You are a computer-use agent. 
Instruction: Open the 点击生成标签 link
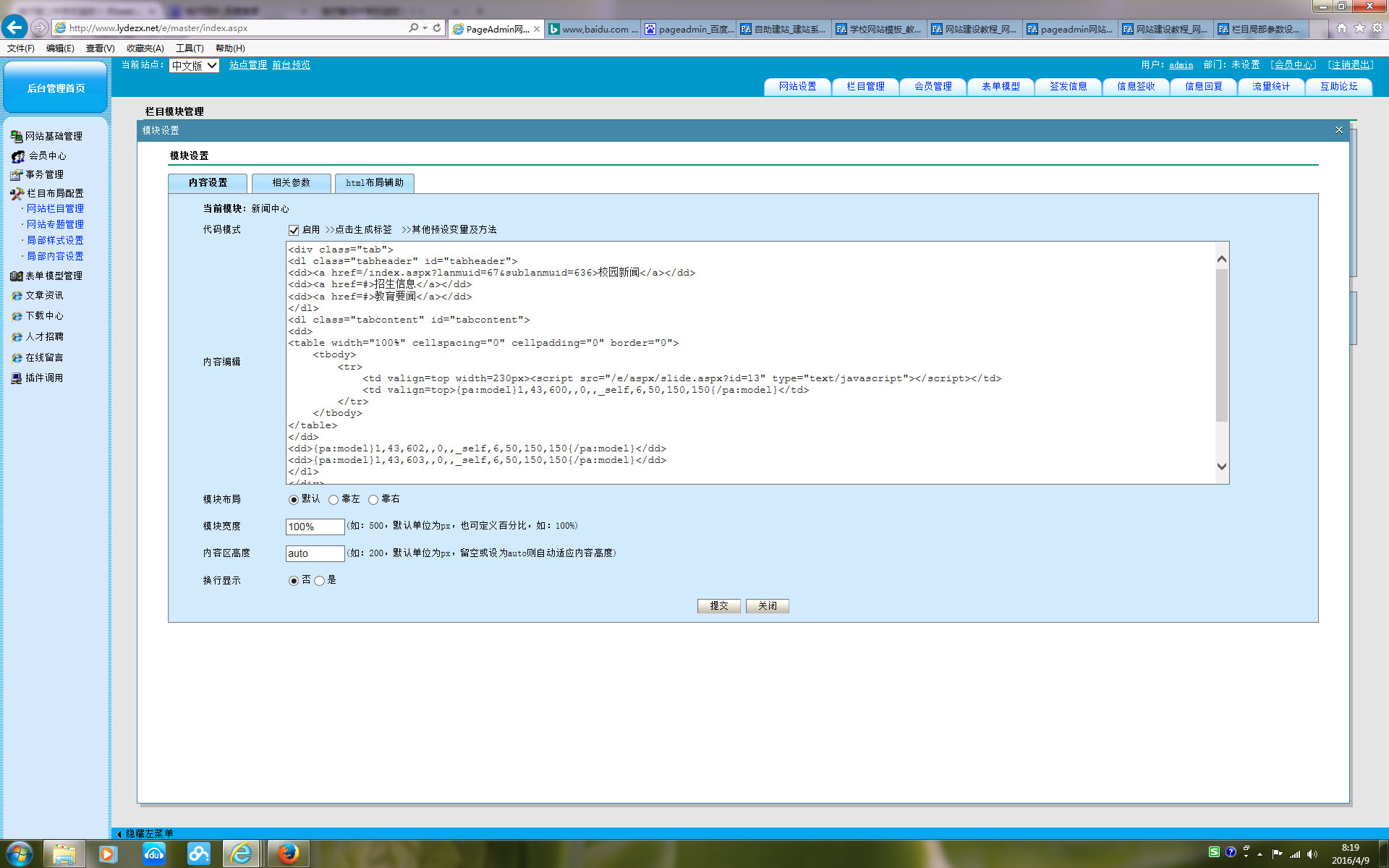pos(359,229)
